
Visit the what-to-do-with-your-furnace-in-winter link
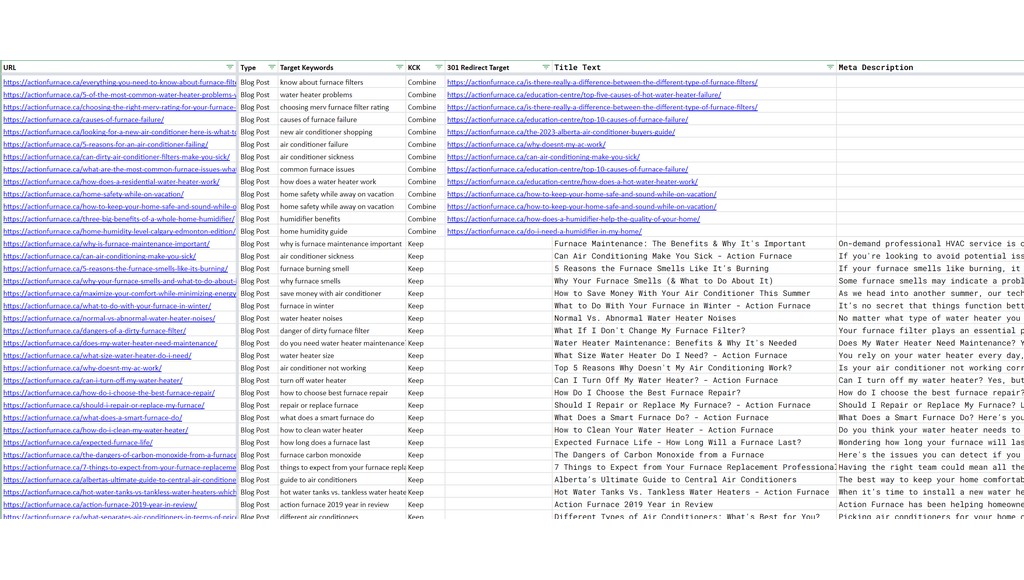107,306
